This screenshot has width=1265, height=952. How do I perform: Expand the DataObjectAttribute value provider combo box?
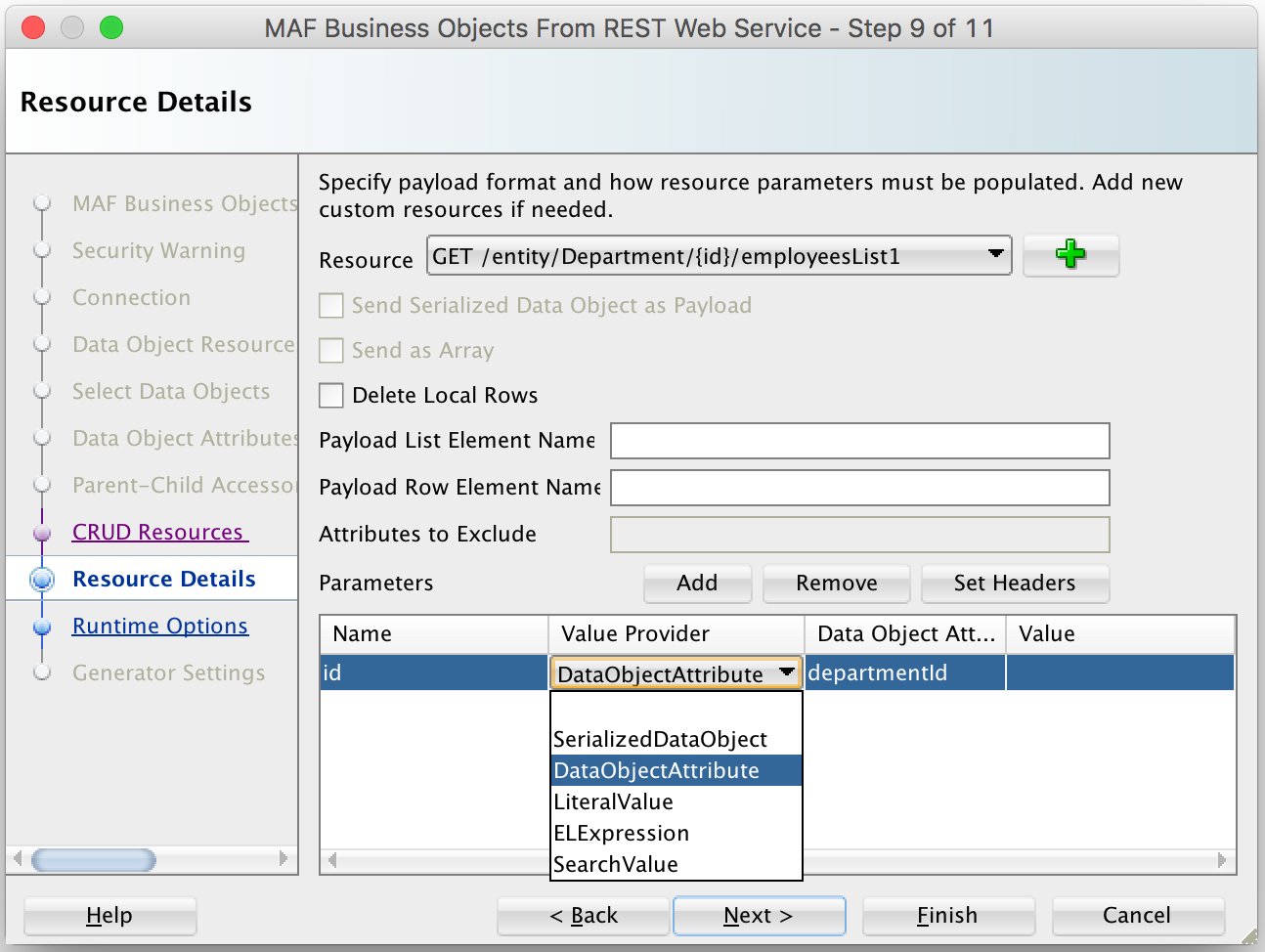tap(676, 673)
